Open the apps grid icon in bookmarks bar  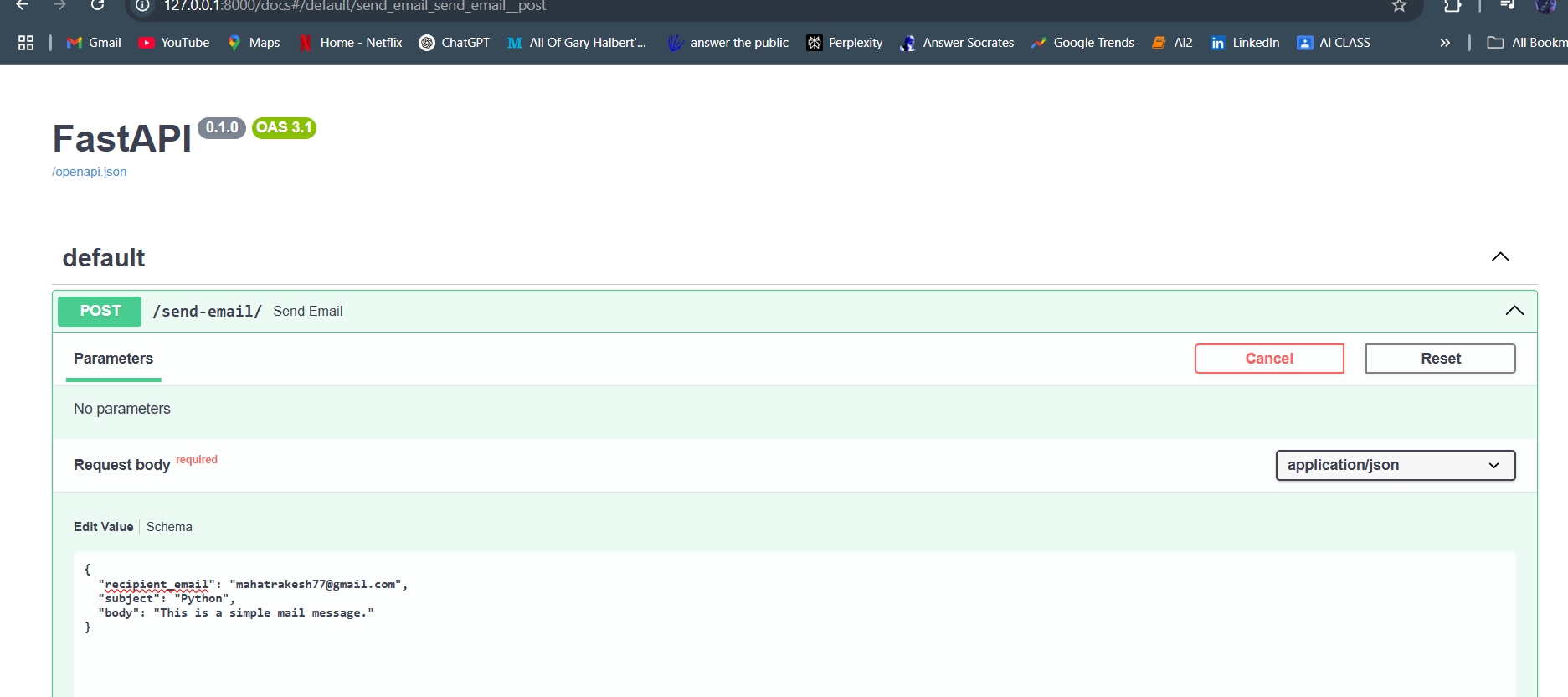[26, 43]
